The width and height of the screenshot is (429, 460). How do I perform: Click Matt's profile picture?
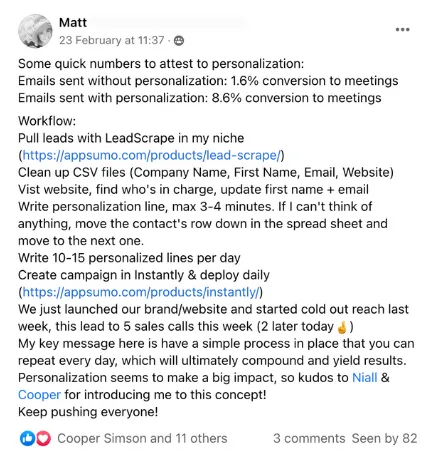click(35, 31)
